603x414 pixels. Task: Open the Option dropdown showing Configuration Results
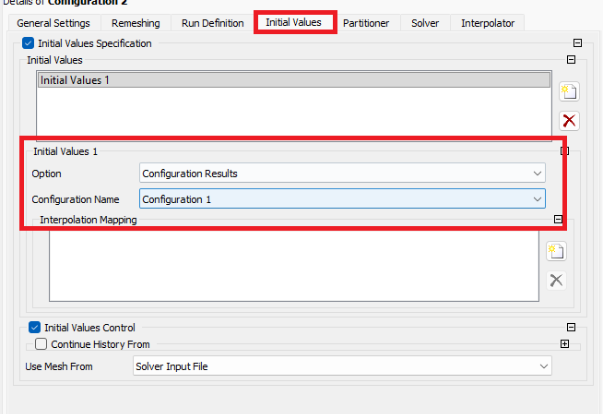[x=342, y=173]
